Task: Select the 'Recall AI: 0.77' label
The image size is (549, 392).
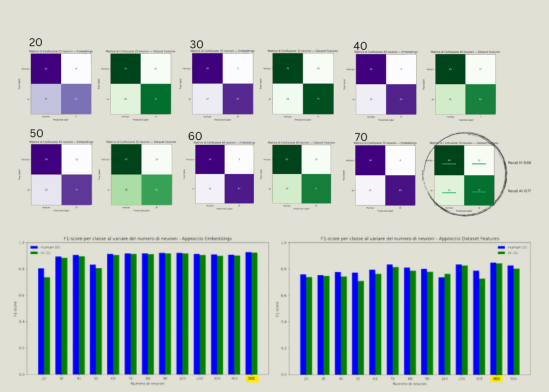Action: (x=520, y=191)
